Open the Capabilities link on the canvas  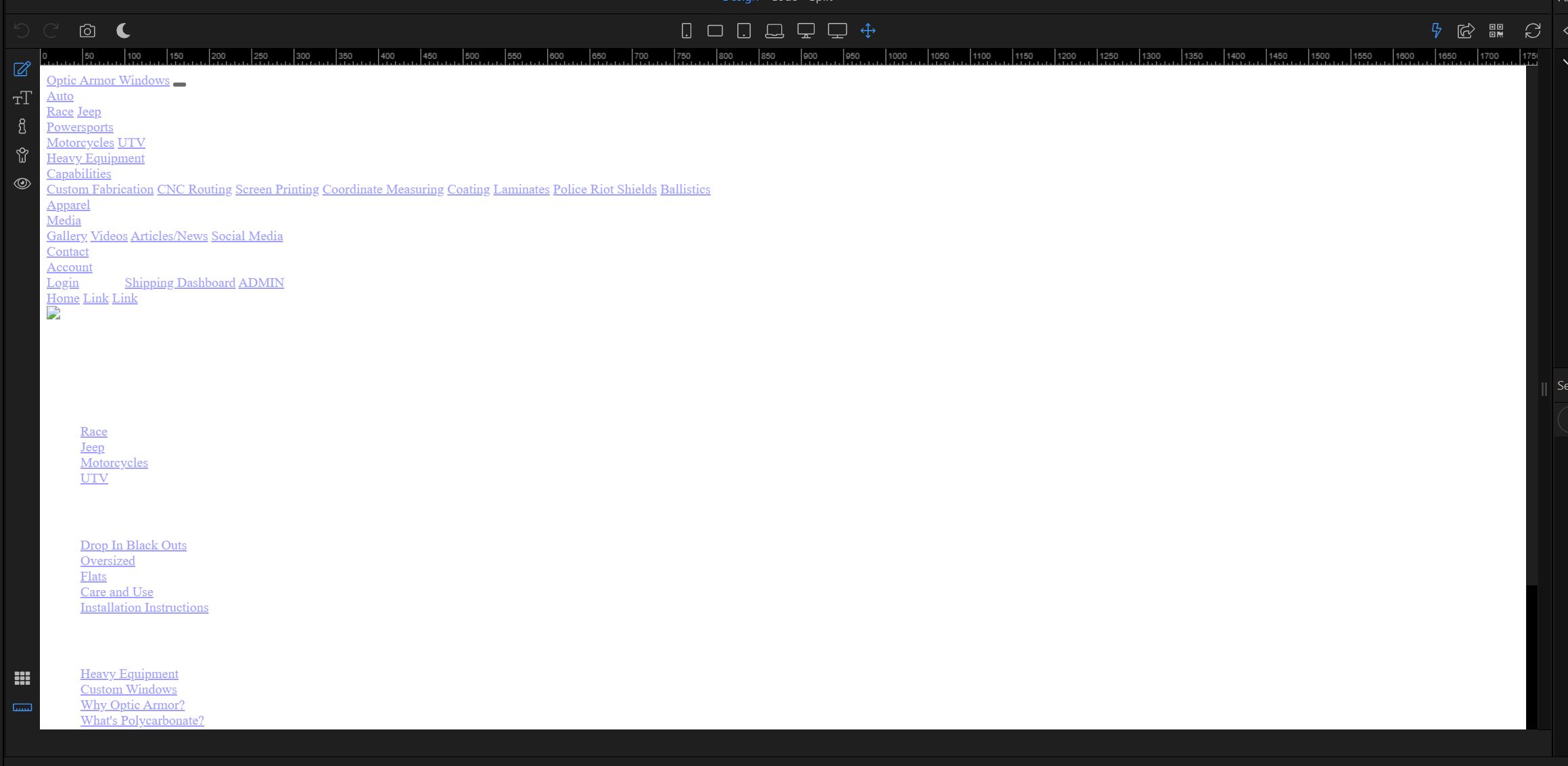point(78,174)
